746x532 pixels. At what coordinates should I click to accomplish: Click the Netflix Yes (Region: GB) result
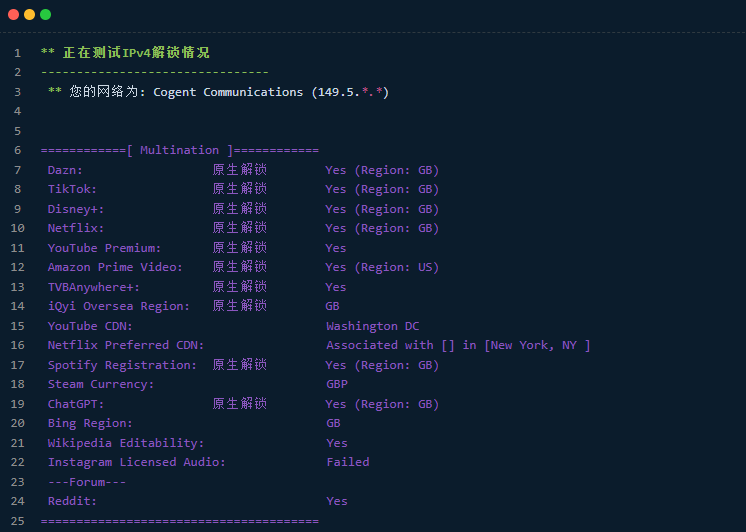coord(382,228)
